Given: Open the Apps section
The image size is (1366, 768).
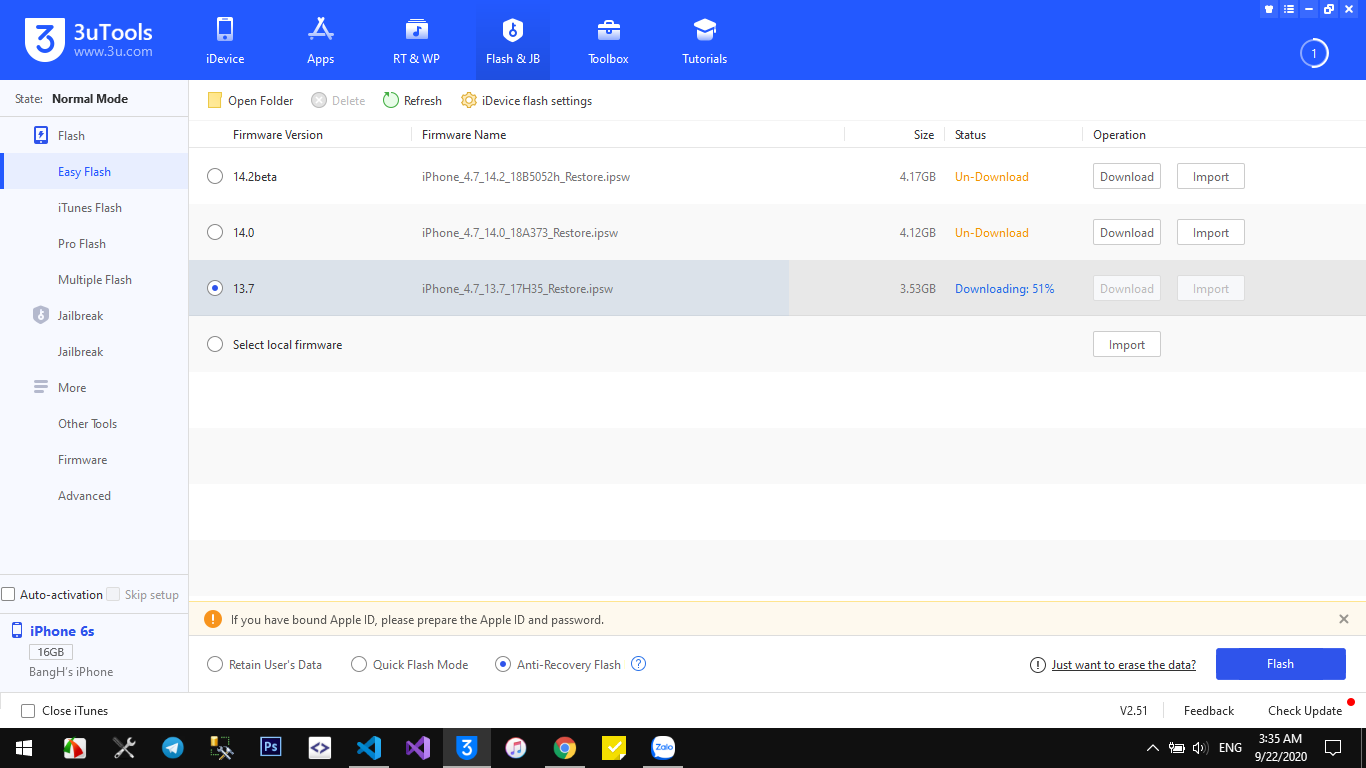Looking at the screenshot, I should point(320,41).
